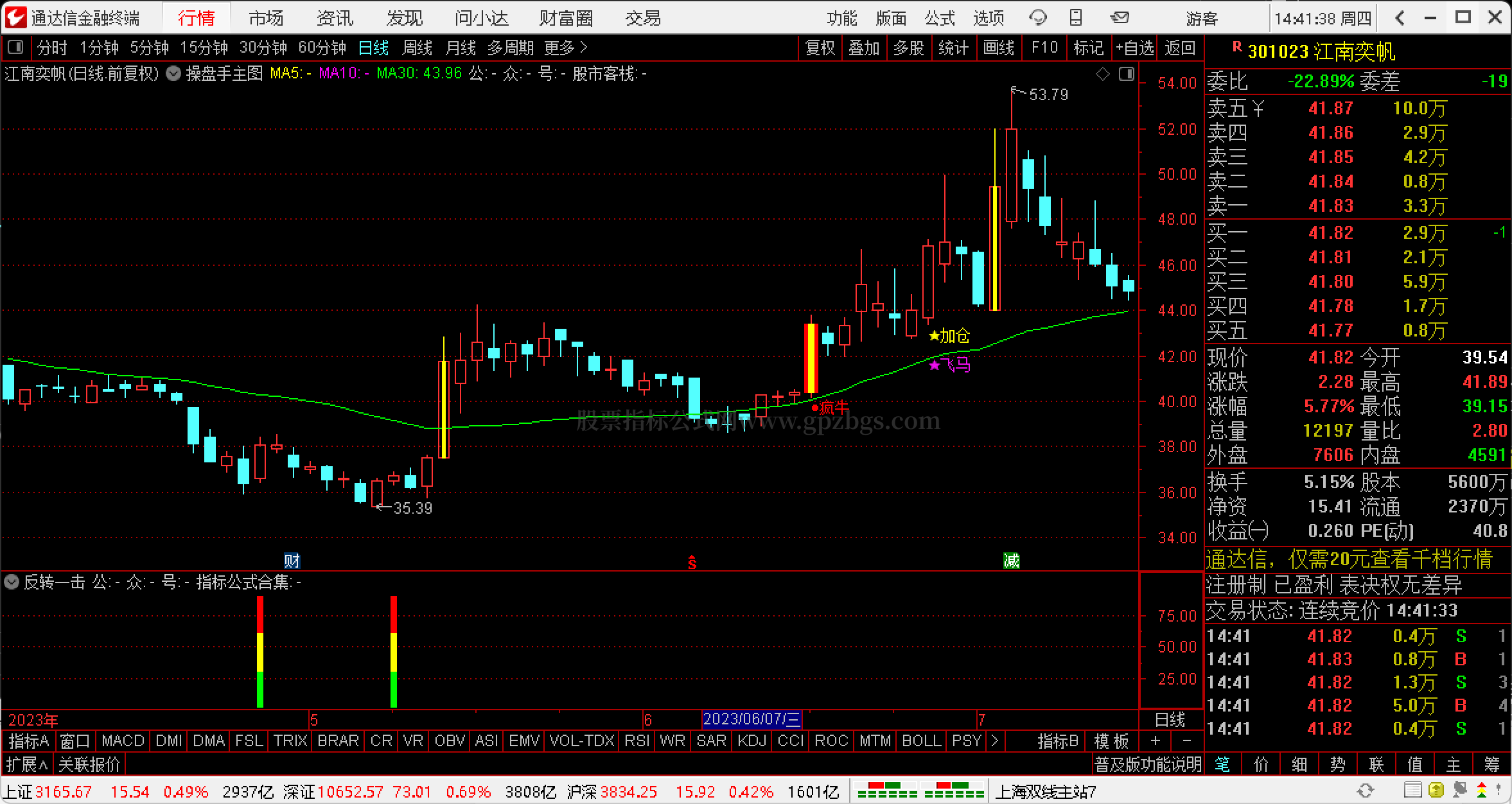Toggle the chart panel layout icon beside the diamond
The height and width of the screenshot is (804, 1512).
[1126, 74]
